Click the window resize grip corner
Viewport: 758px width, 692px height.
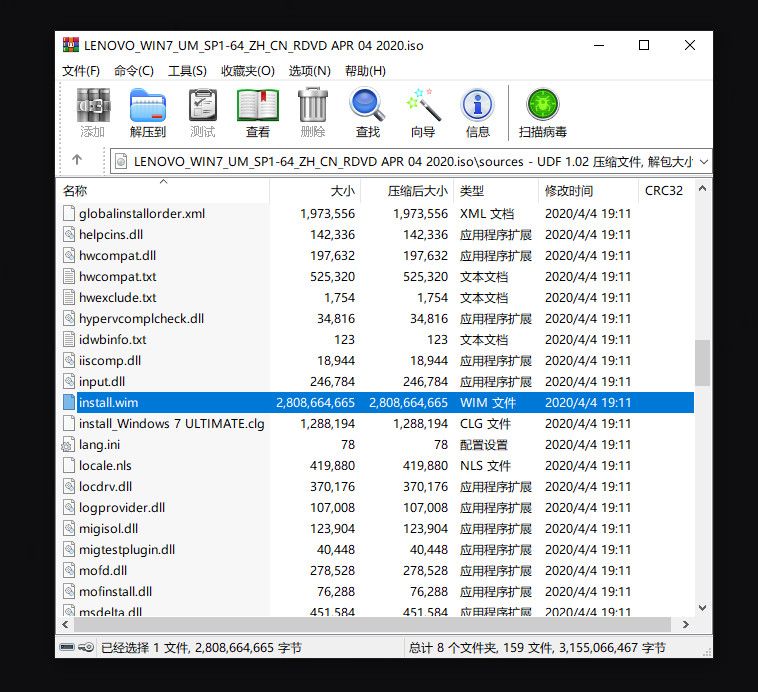point(707,652)
